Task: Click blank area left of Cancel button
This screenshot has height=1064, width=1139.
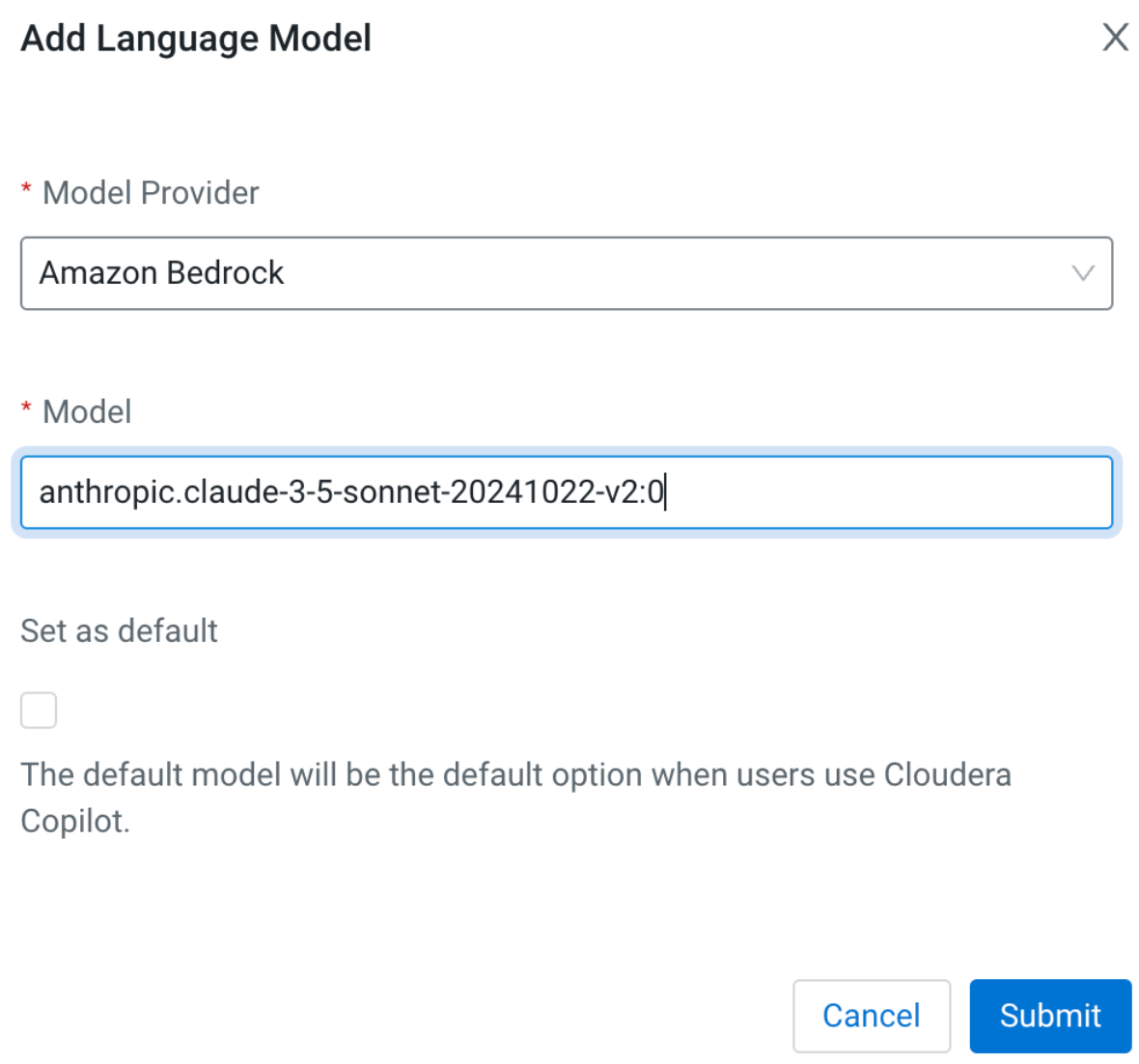Action: 483,1016
